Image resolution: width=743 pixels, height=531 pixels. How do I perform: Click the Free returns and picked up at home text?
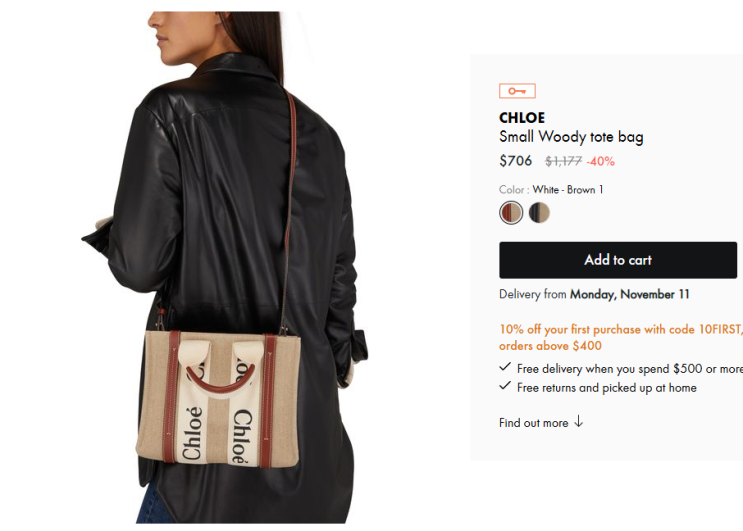(607, 388)
